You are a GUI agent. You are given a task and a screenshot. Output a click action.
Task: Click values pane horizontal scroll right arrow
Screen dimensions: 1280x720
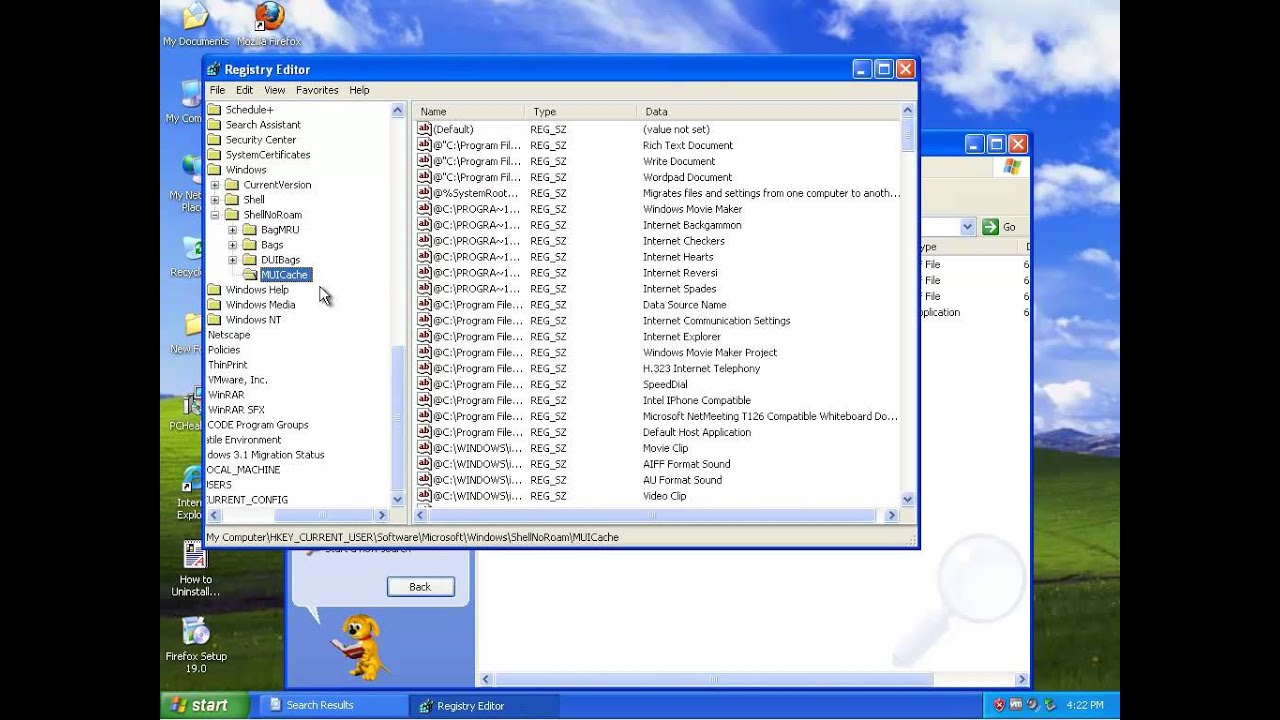tap(892, 515)
